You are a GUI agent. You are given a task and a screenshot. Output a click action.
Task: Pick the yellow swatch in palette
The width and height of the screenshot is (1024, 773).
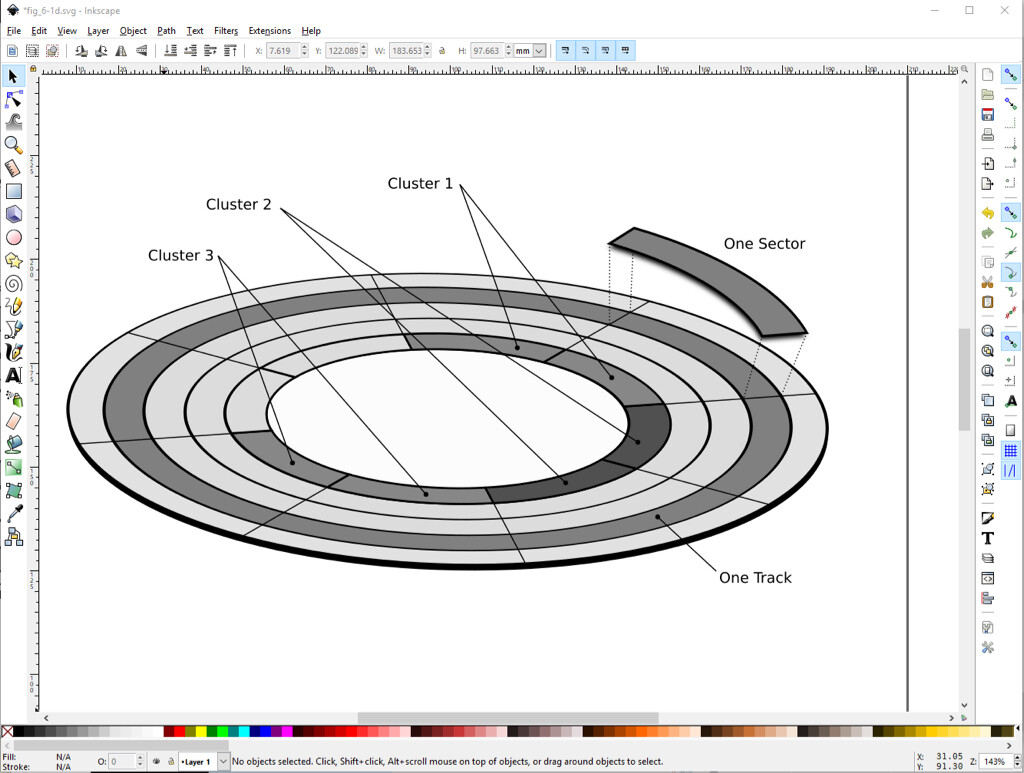202,732
